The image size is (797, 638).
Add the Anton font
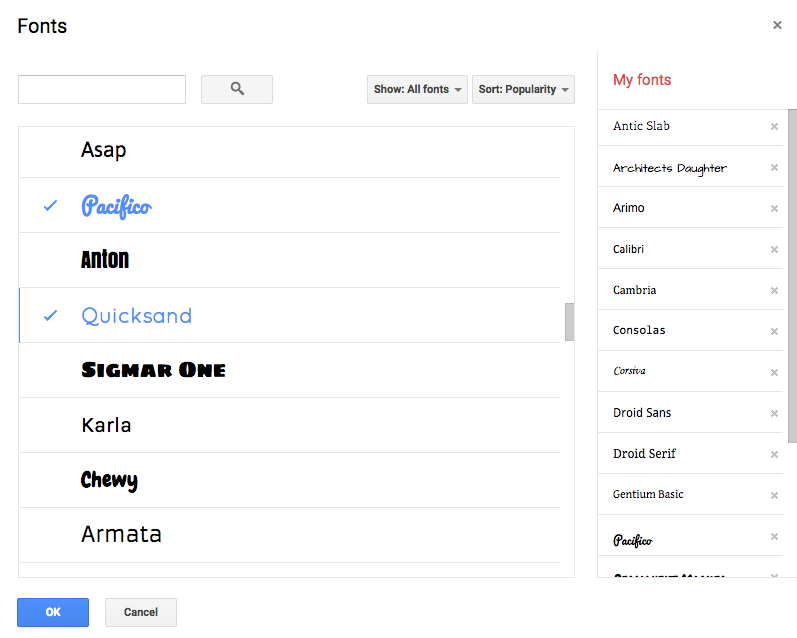(x=289, y=260)
